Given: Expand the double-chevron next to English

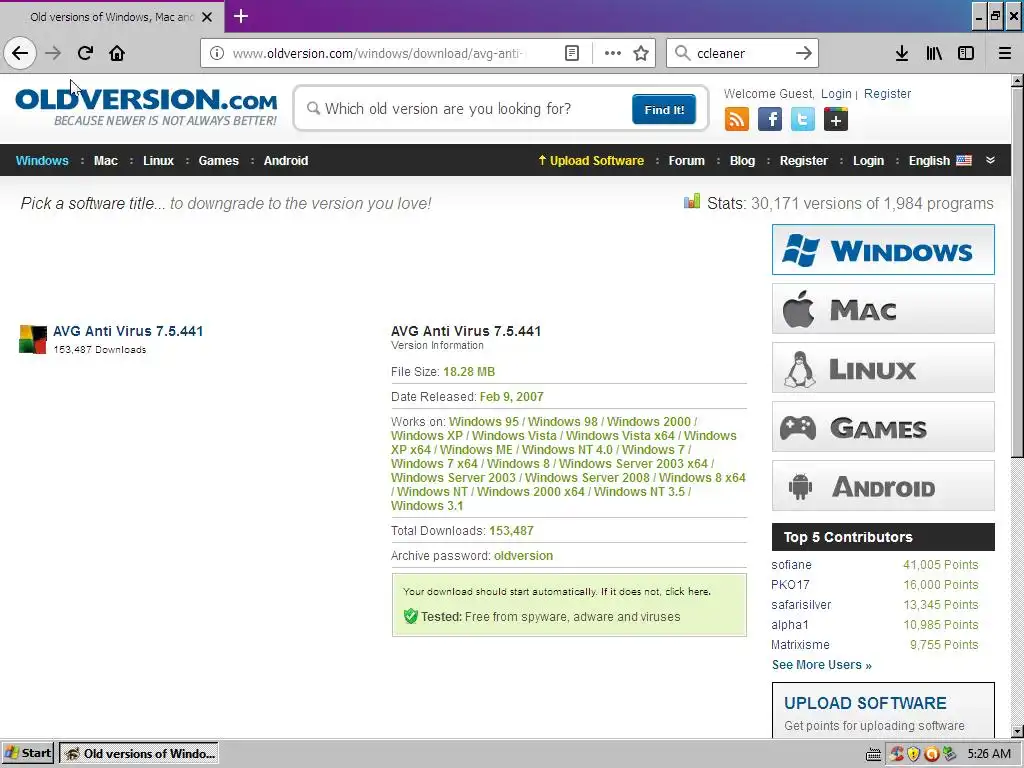Looking at the screenshot, I should pyautogui.click(x=990, y=160).
